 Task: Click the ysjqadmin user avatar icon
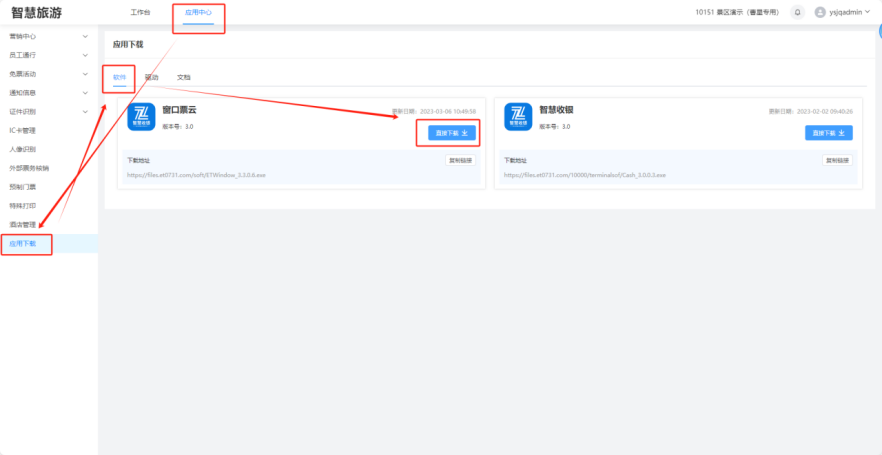tap(821, 12)
